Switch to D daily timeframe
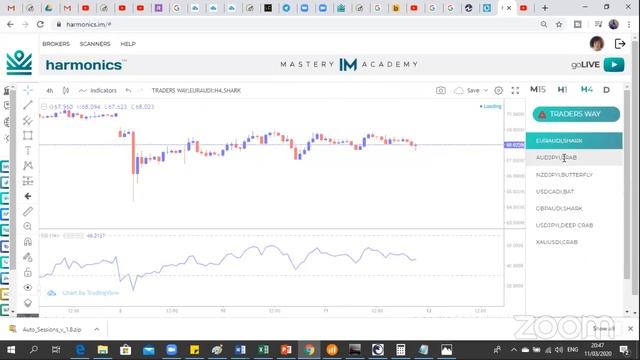Viewport: 640px width, 360px height. point(607,90)
